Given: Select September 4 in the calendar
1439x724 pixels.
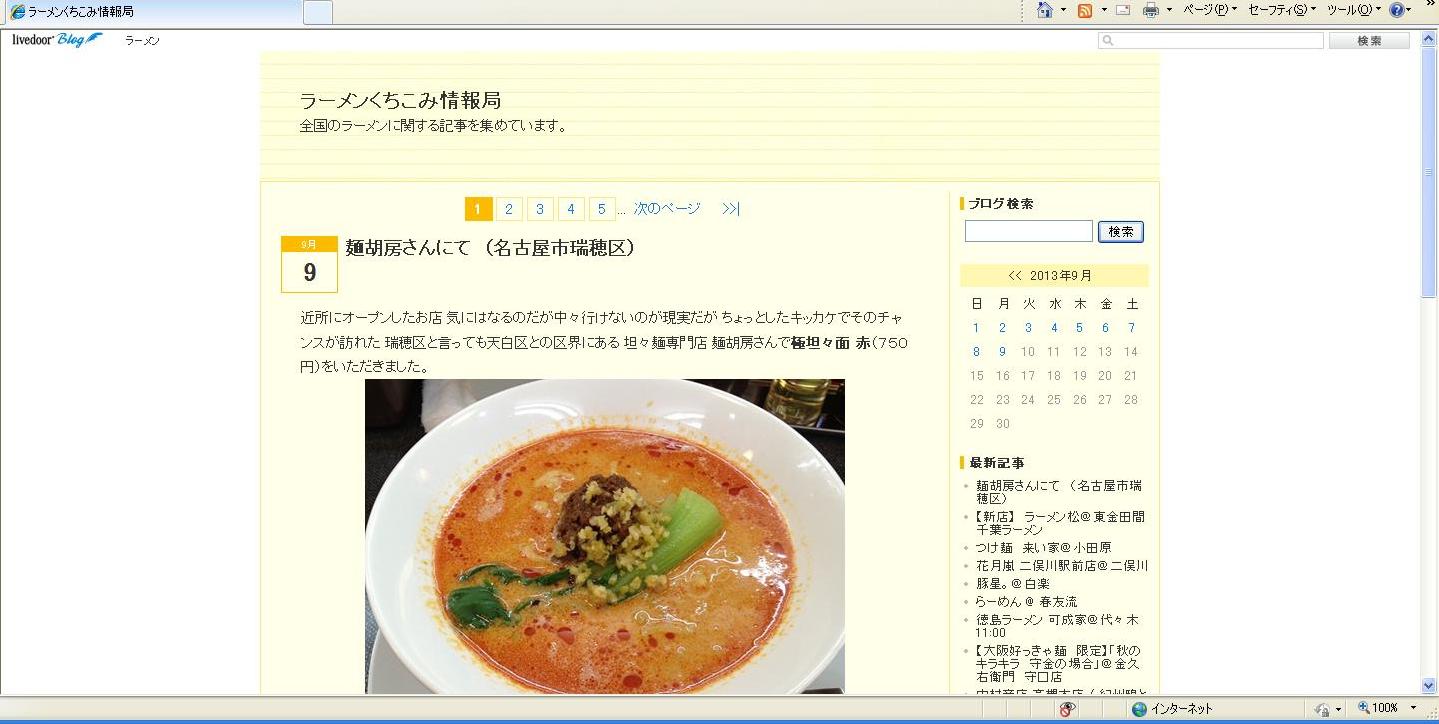Looking at the screenshot, I should [x=1054, y=328].
